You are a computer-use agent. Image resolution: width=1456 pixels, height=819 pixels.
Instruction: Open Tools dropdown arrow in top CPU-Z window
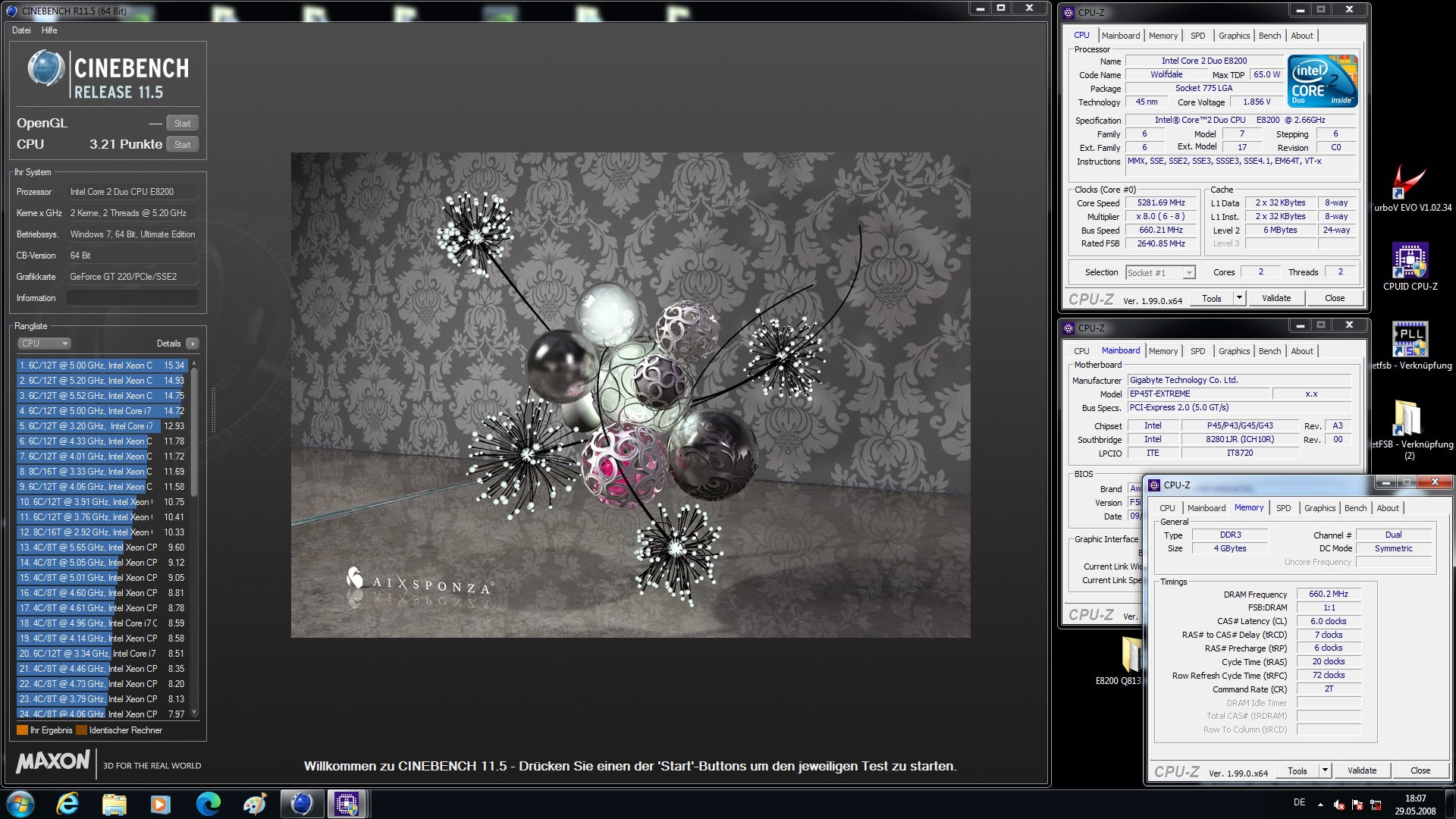tap(1239, 298)
